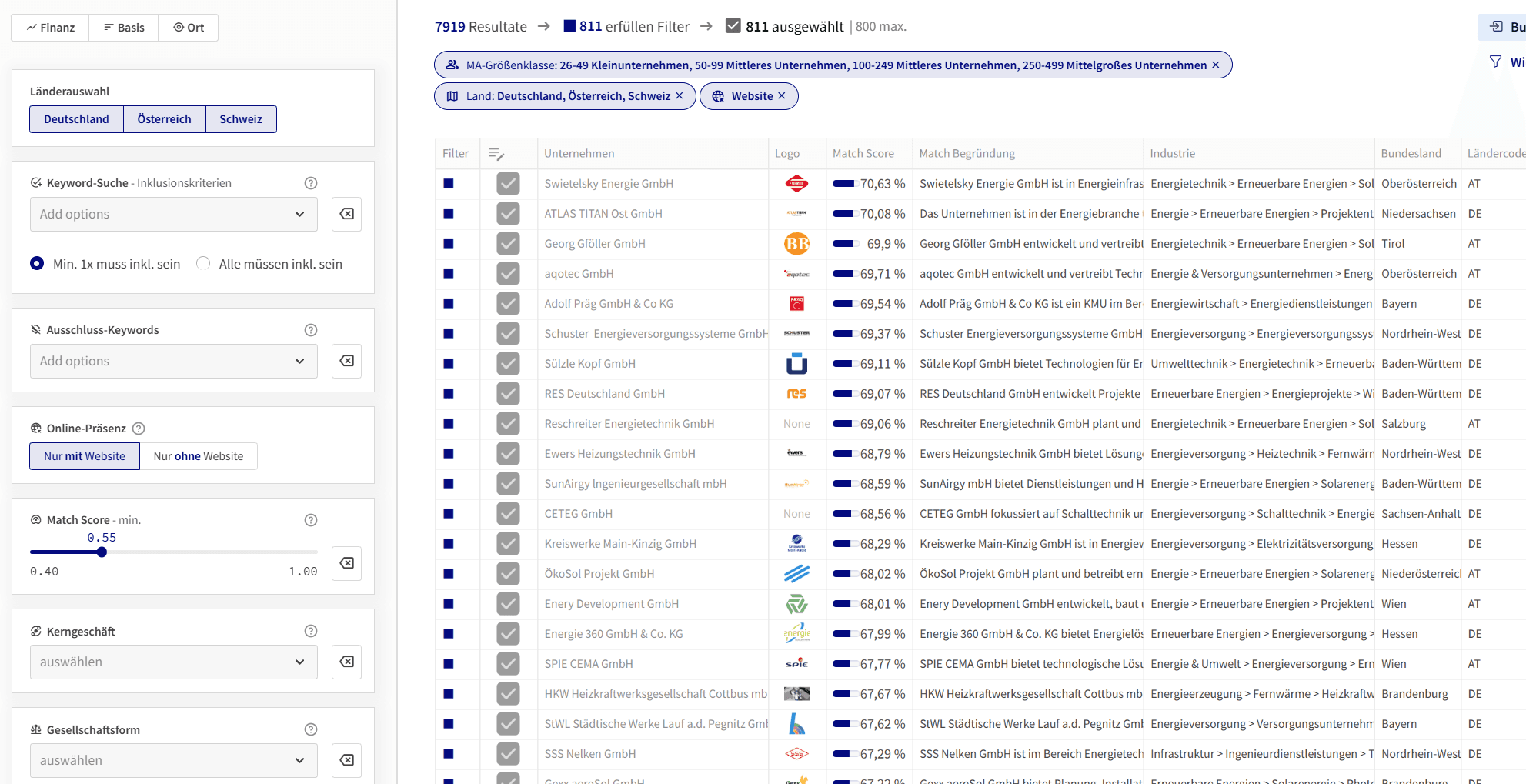Uncheck the Adolf Präg GmbH & Co KG row
This screenshot has height=784, width=1526.
[508, 304]
